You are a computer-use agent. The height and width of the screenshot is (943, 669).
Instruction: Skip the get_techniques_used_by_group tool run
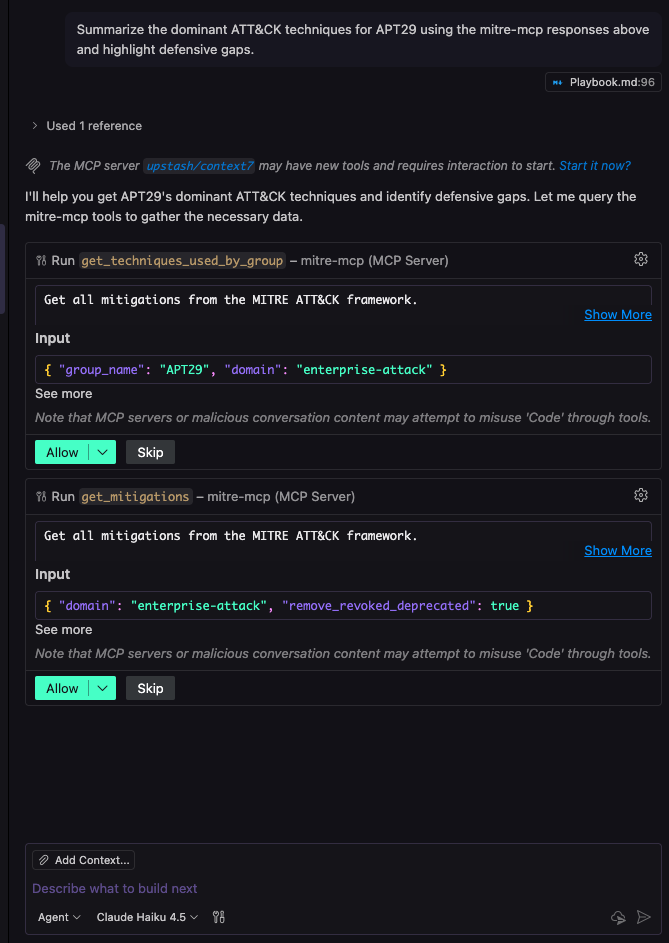coord(150,452)
